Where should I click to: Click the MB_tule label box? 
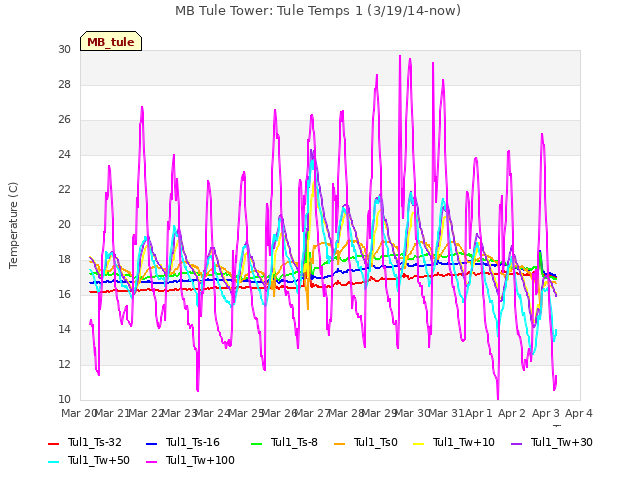(111, 41)
